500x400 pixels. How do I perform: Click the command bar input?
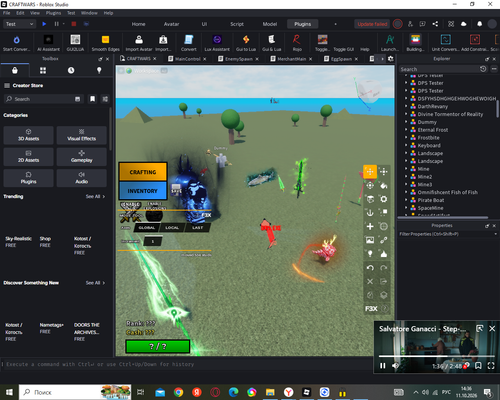(187, 364)
